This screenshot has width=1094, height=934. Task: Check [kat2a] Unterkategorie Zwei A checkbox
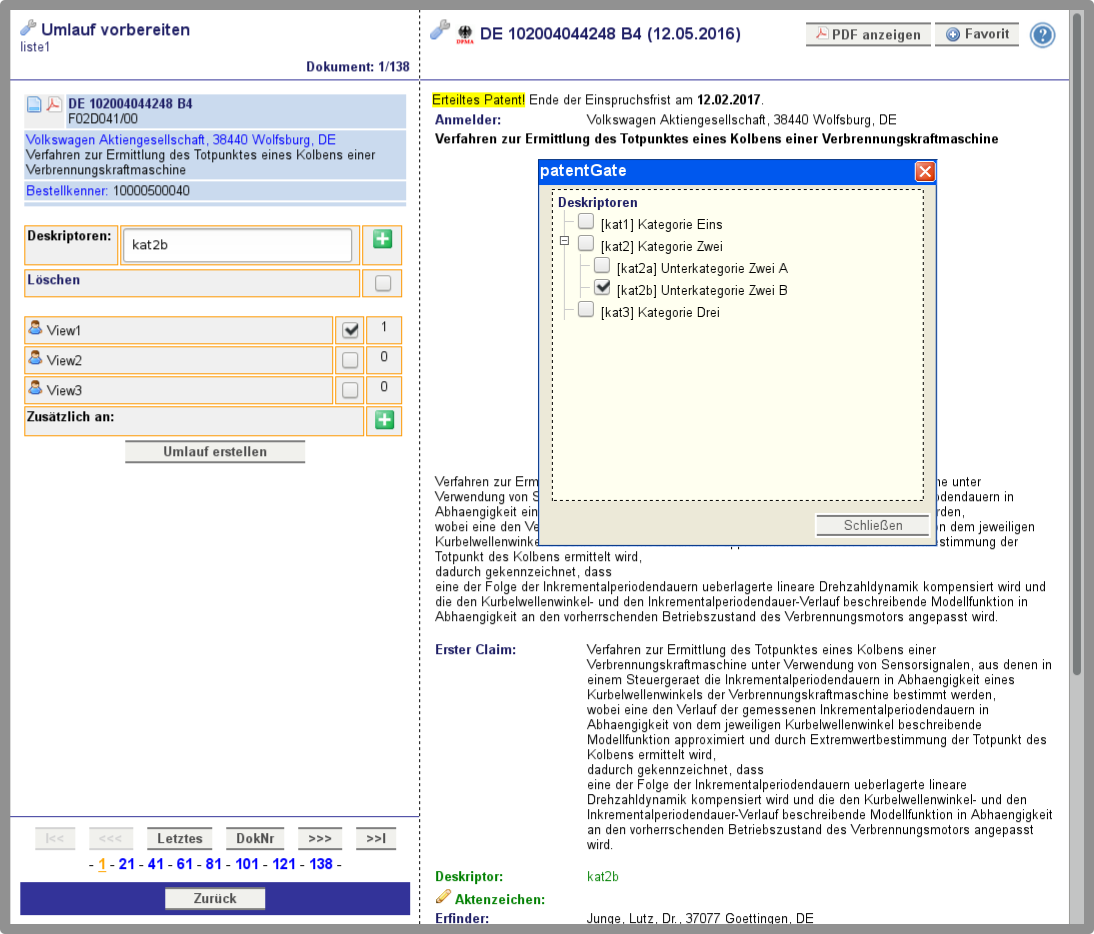[602, 266]
